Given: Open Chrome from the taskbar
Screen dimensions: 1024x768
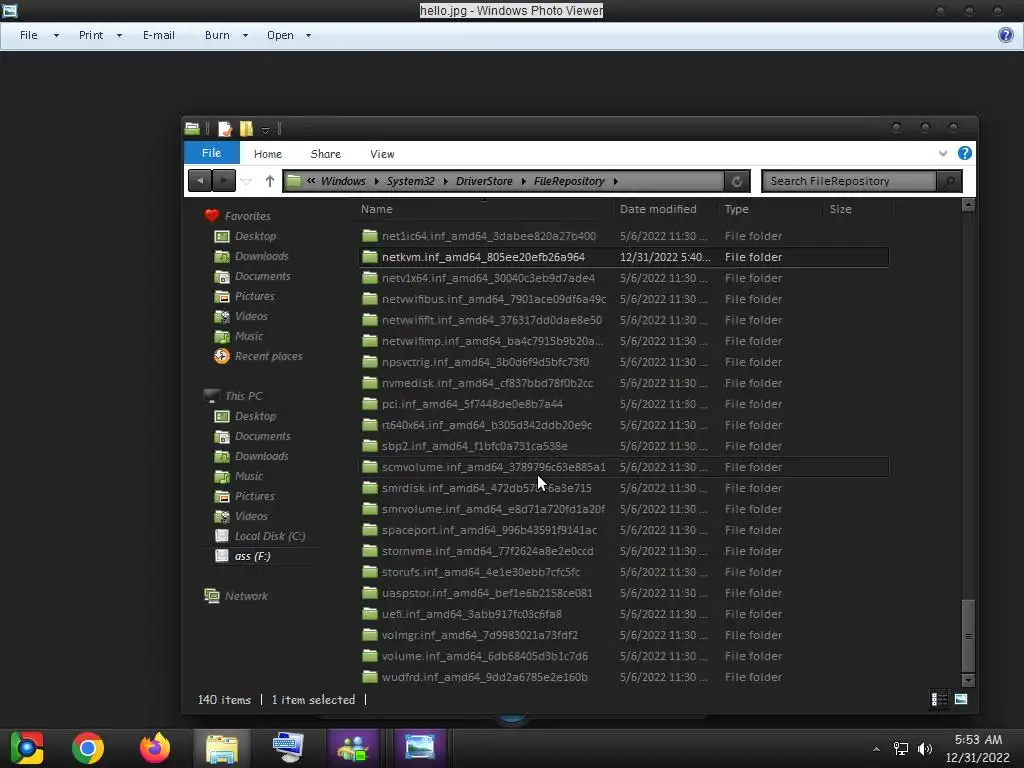Looking at the screenshot, I should (x=88, y=748).
